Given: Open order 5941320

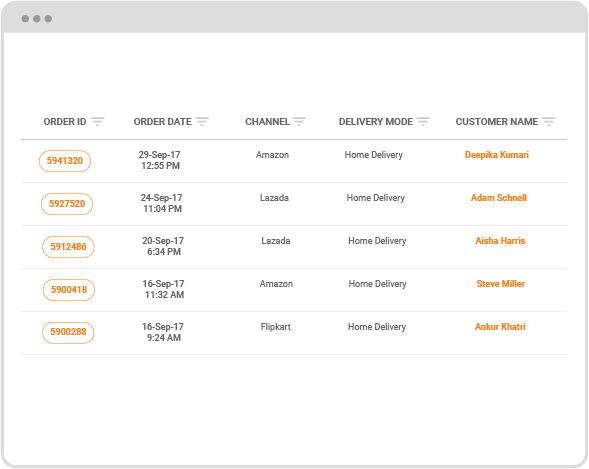Looking at the screenshot, I should click(x=65, y=161).
